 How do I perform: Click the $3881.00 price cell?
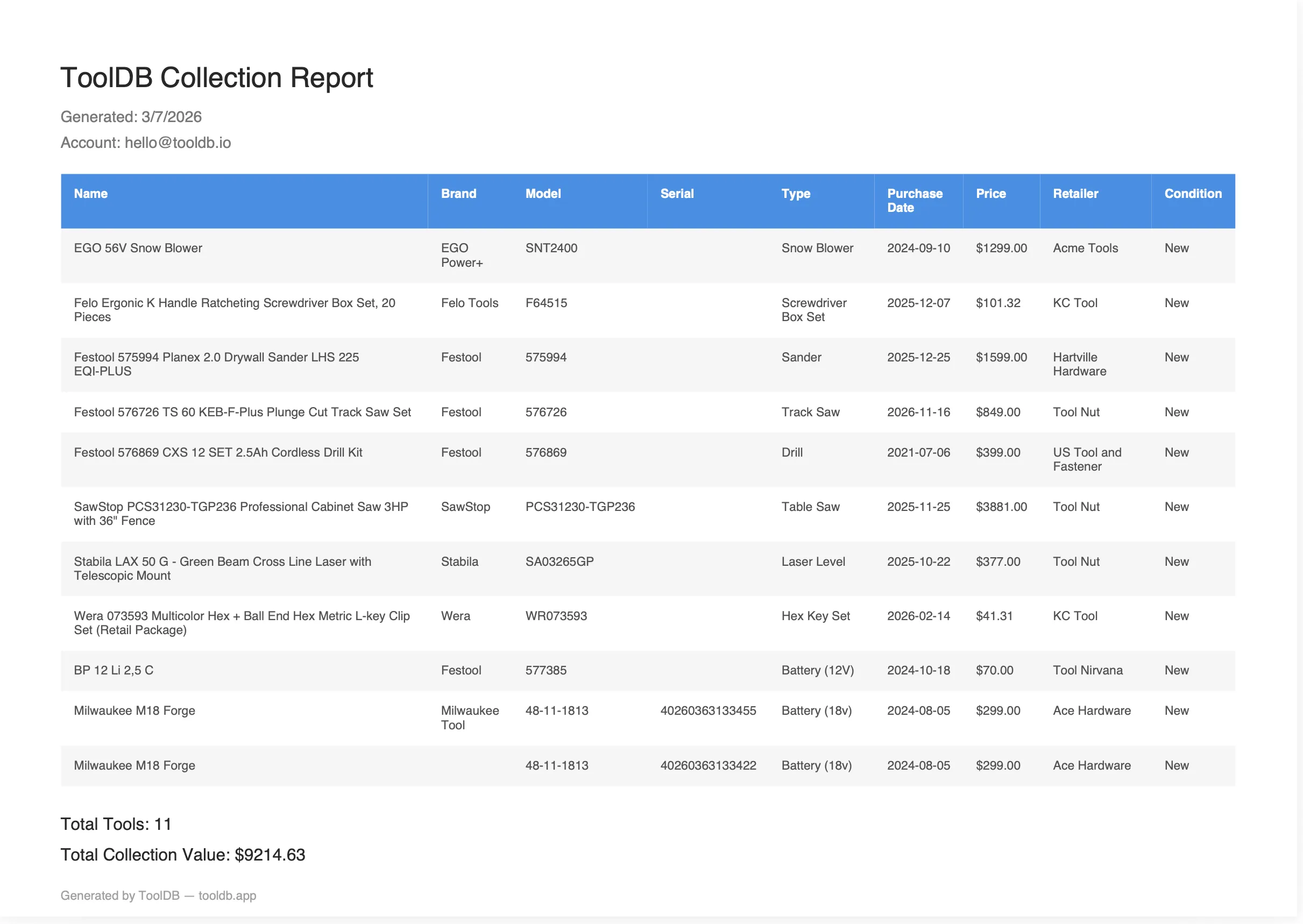pyautogui.click(x=1001, y=507)
